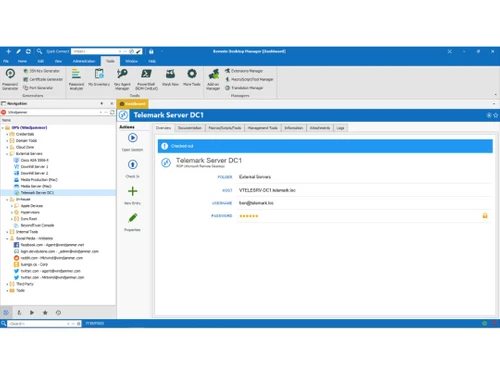
Task: Click the plus icon in the title bar
Action: (x=9, y=51)
